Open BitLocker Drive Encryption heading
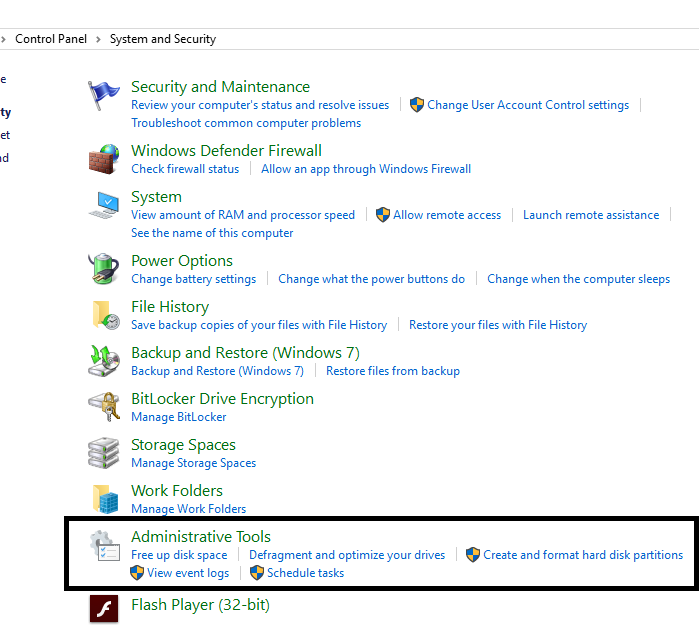Screen dimensions: 699x633 point(222,399)
